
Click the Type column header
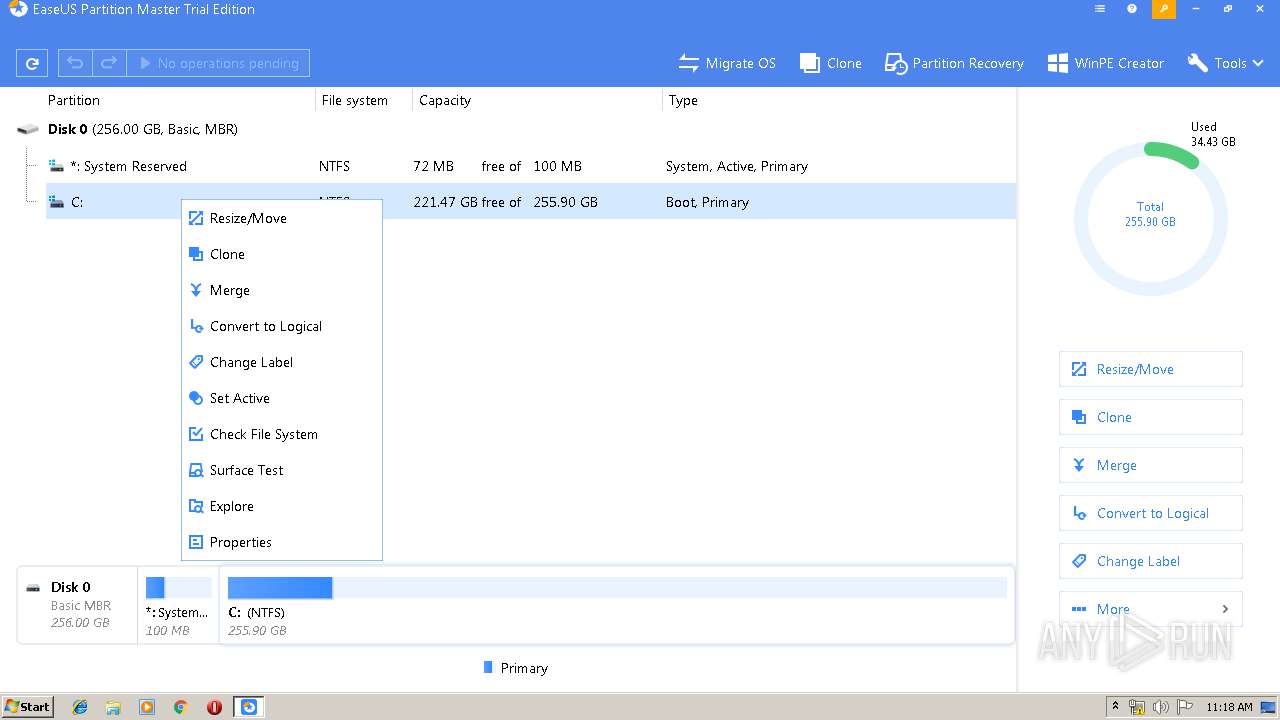coord(683,100)
